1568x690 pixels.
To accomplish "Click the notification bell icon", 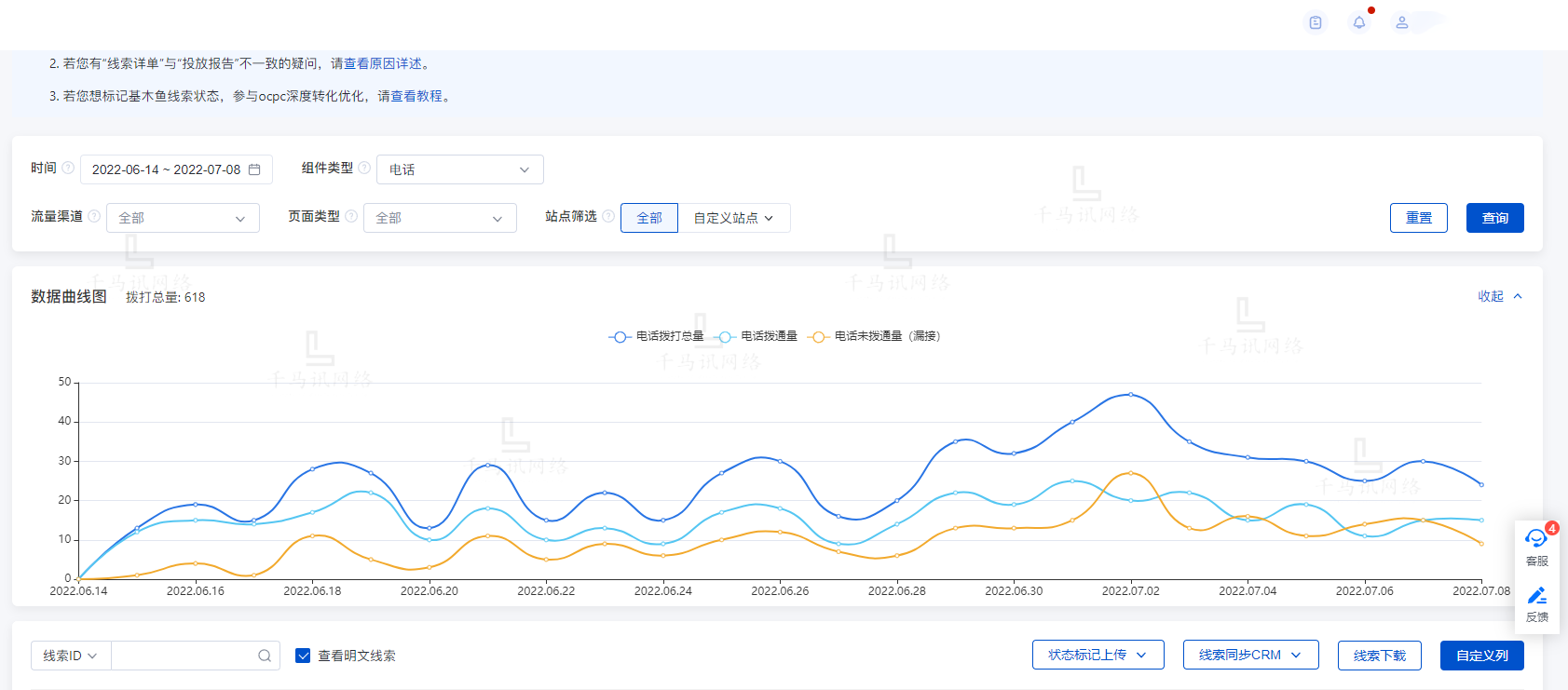I will click(x=1358, y=22).
